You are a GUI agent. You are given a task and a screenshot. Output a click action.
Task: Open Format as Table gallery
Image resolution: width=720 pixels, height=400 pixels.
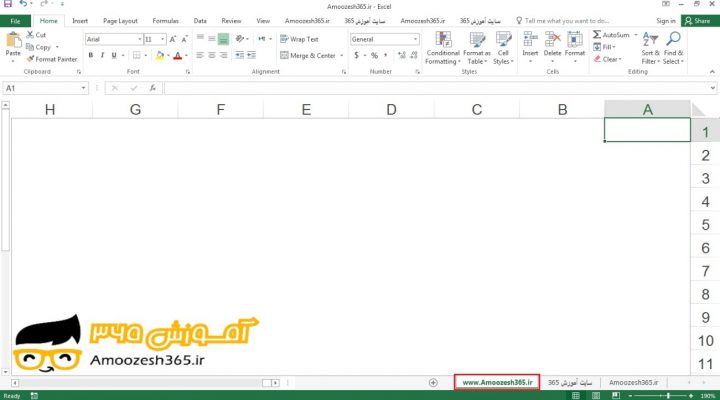tap(477, 48)
